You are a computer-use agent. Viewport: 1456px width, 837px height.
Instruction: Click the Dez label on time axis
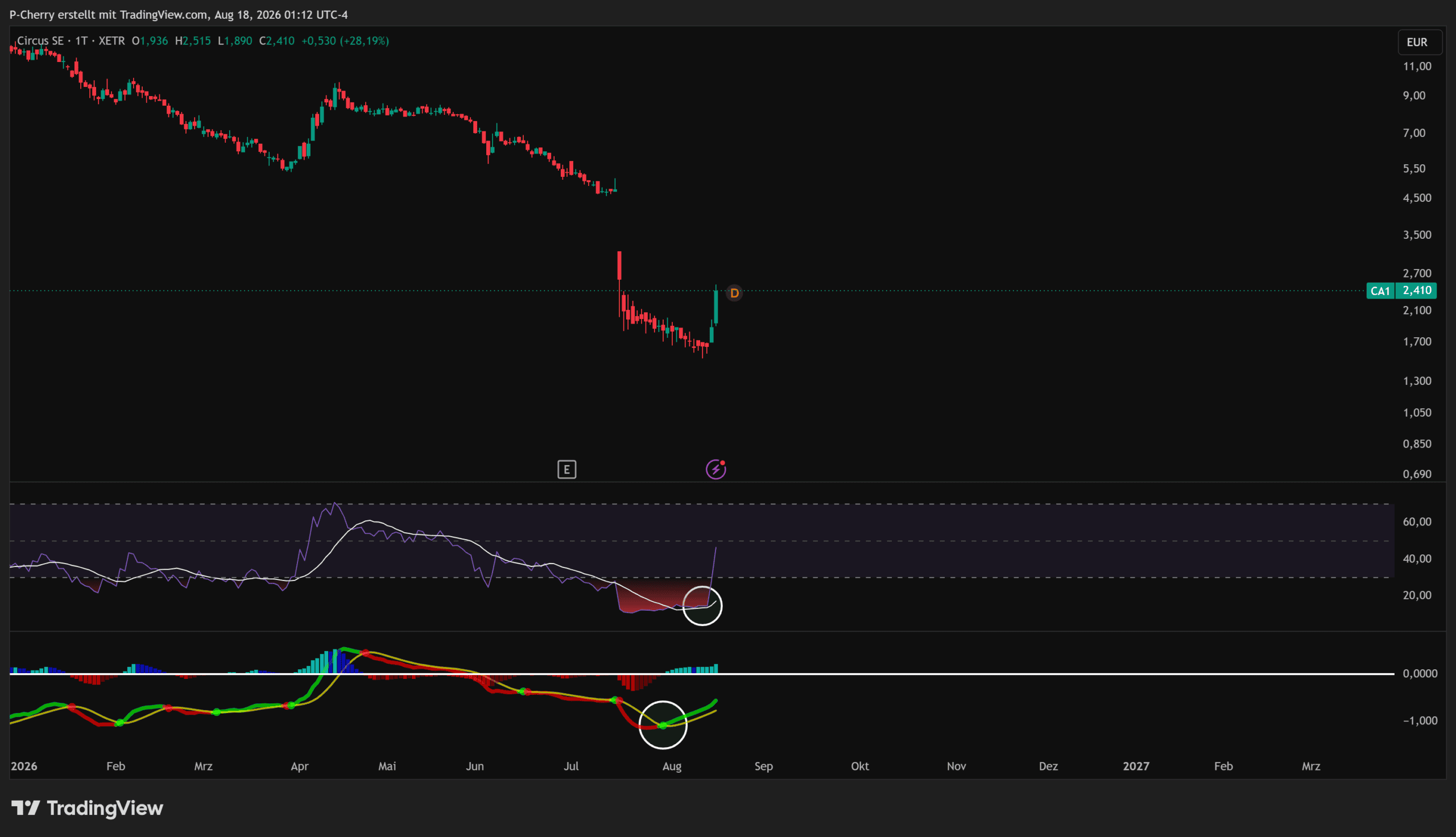coord(1048,766)
